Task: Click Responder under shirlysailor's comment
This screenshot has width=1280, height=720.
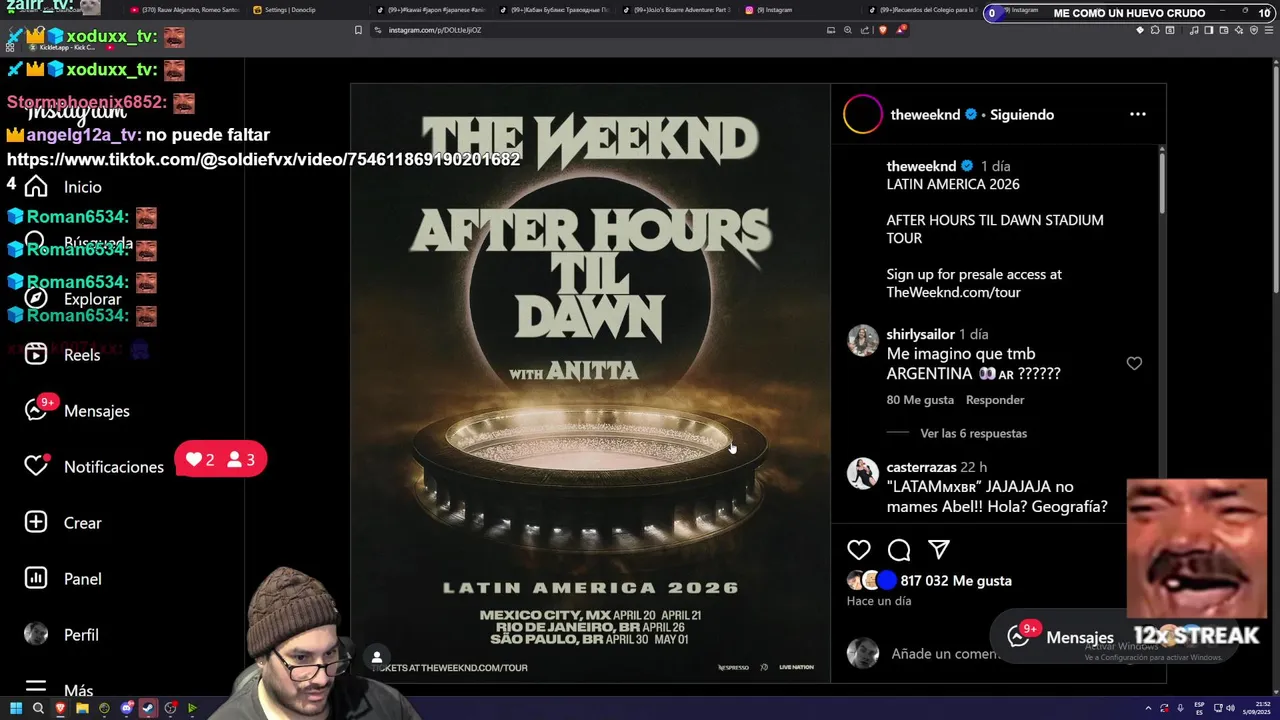Action: [x=995, y=400]
